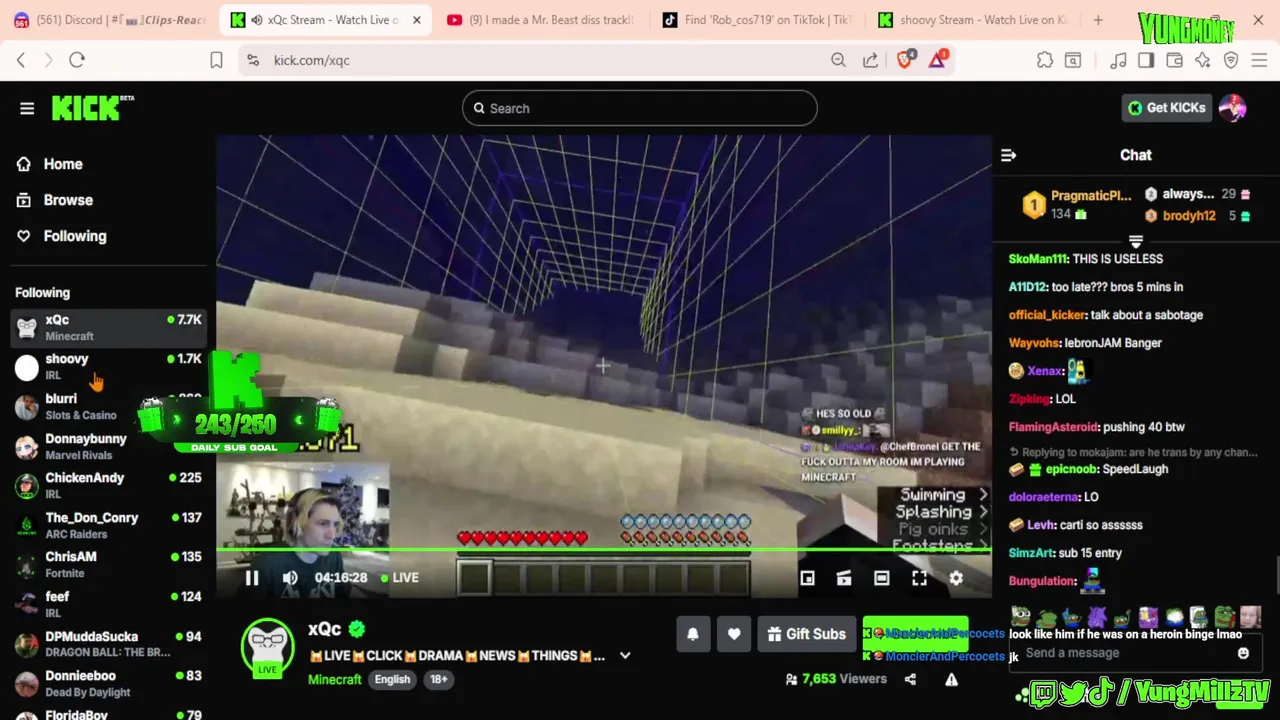The width and height of the screenshot is (1280, 720).
Task: Open the Brave Wallet icon
Action: pos(1174,60)
